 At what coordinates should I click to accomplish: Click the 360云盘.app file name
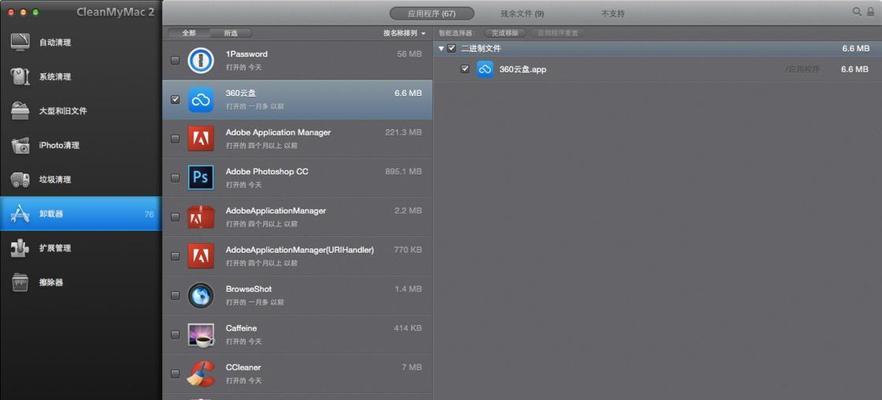coord(523,69)
